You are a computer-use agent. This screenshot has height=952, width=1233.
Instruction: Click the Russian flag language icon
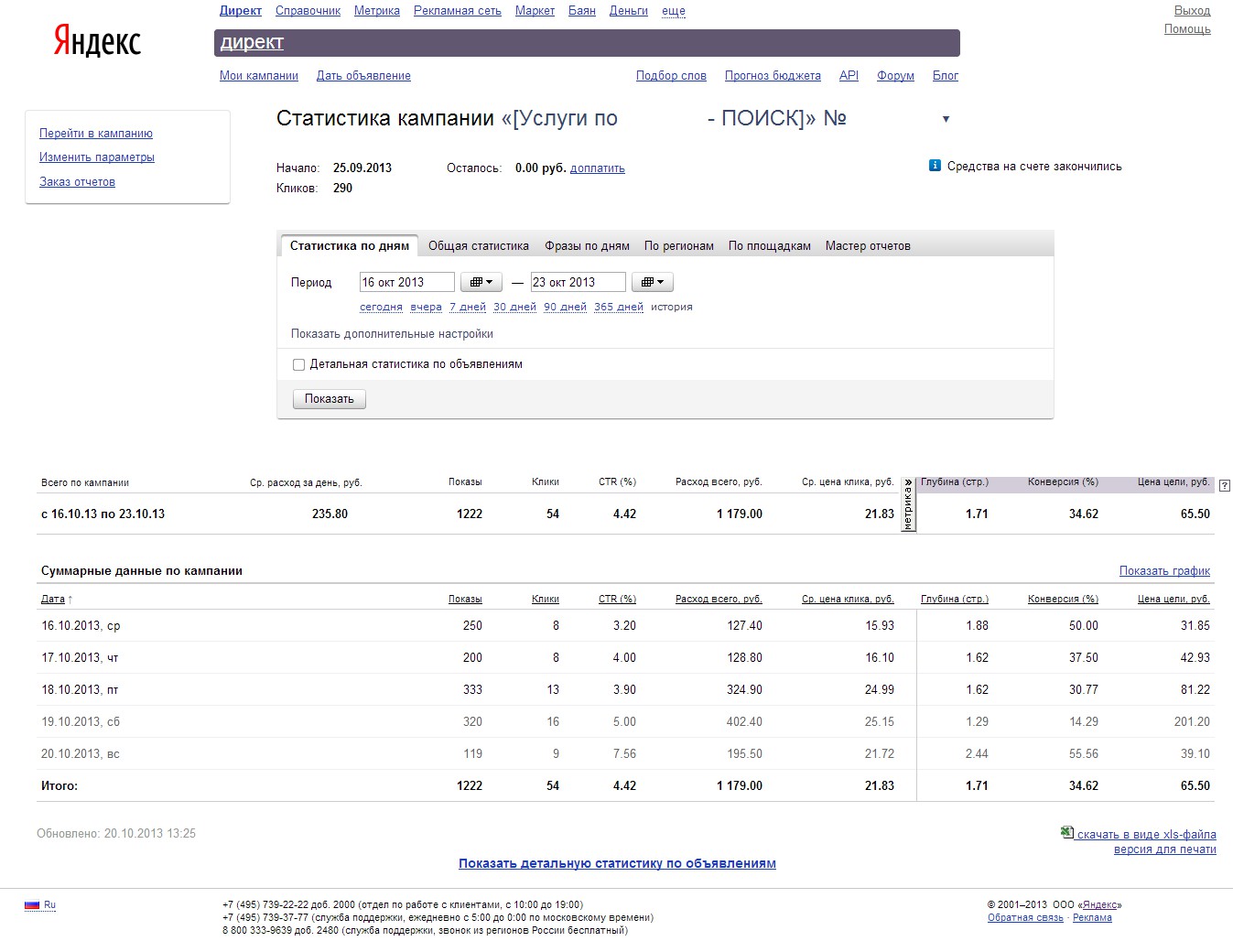pyautogui.click(x=32, y=904)
